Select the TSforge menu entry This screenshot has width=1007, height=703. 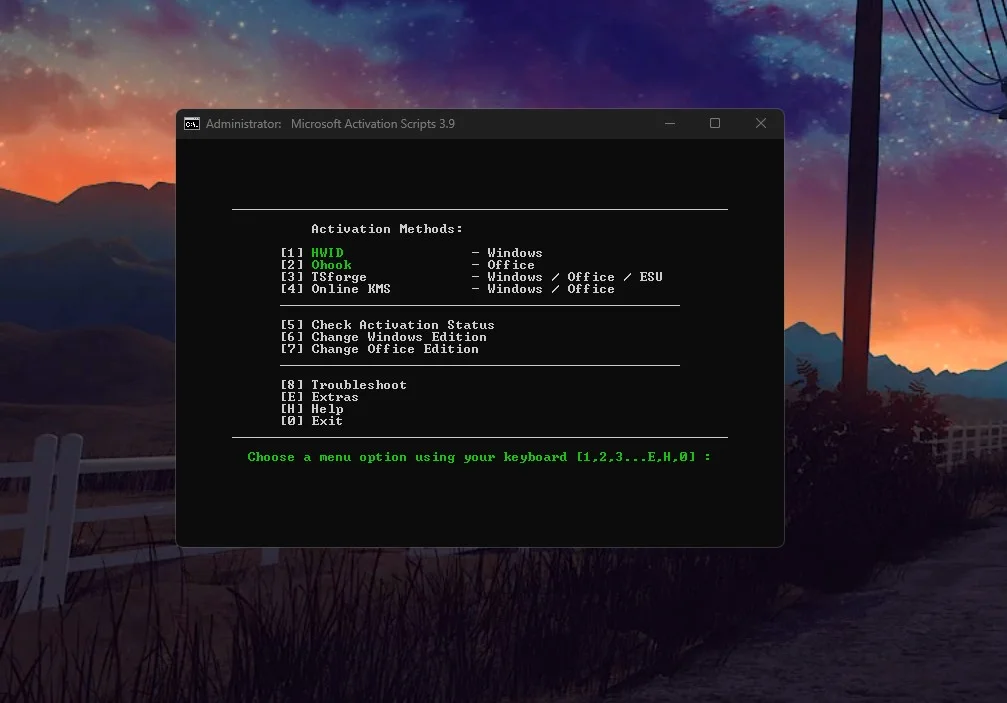point(338,277)
